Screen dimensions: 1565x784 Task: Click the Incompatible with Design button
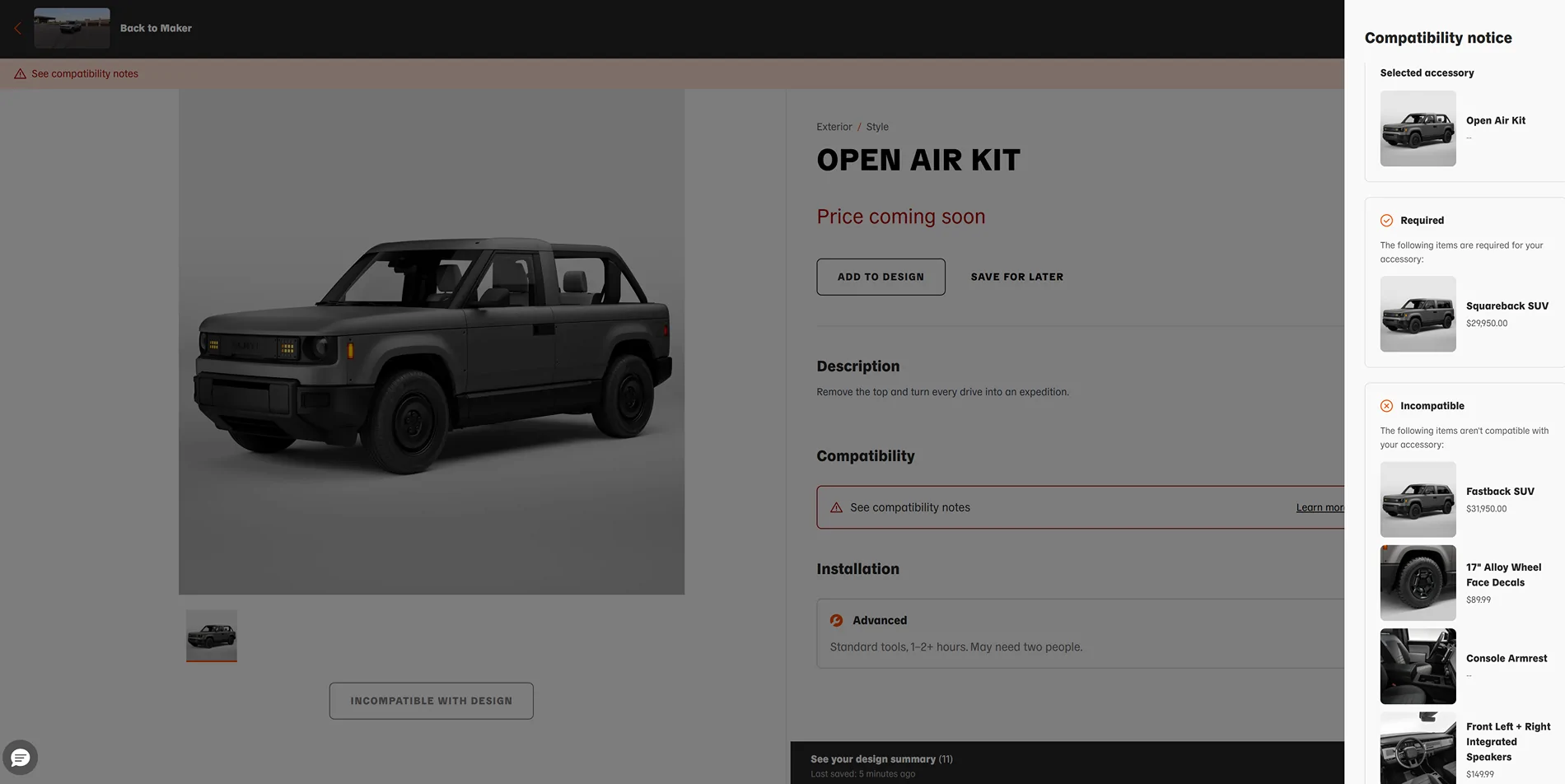point(431,701)
